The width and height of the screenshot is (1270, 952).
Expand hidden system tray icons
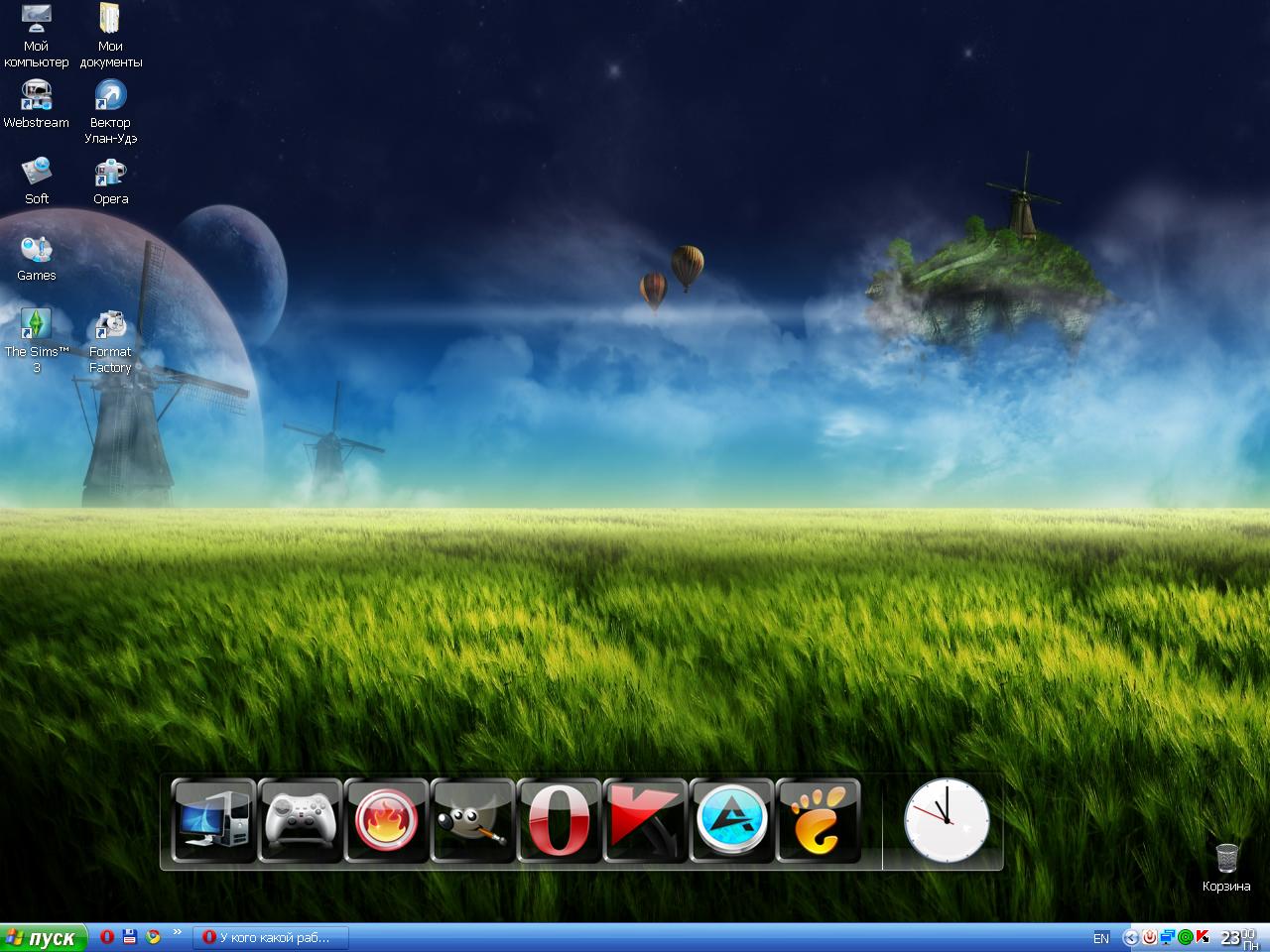point(1130,937)
